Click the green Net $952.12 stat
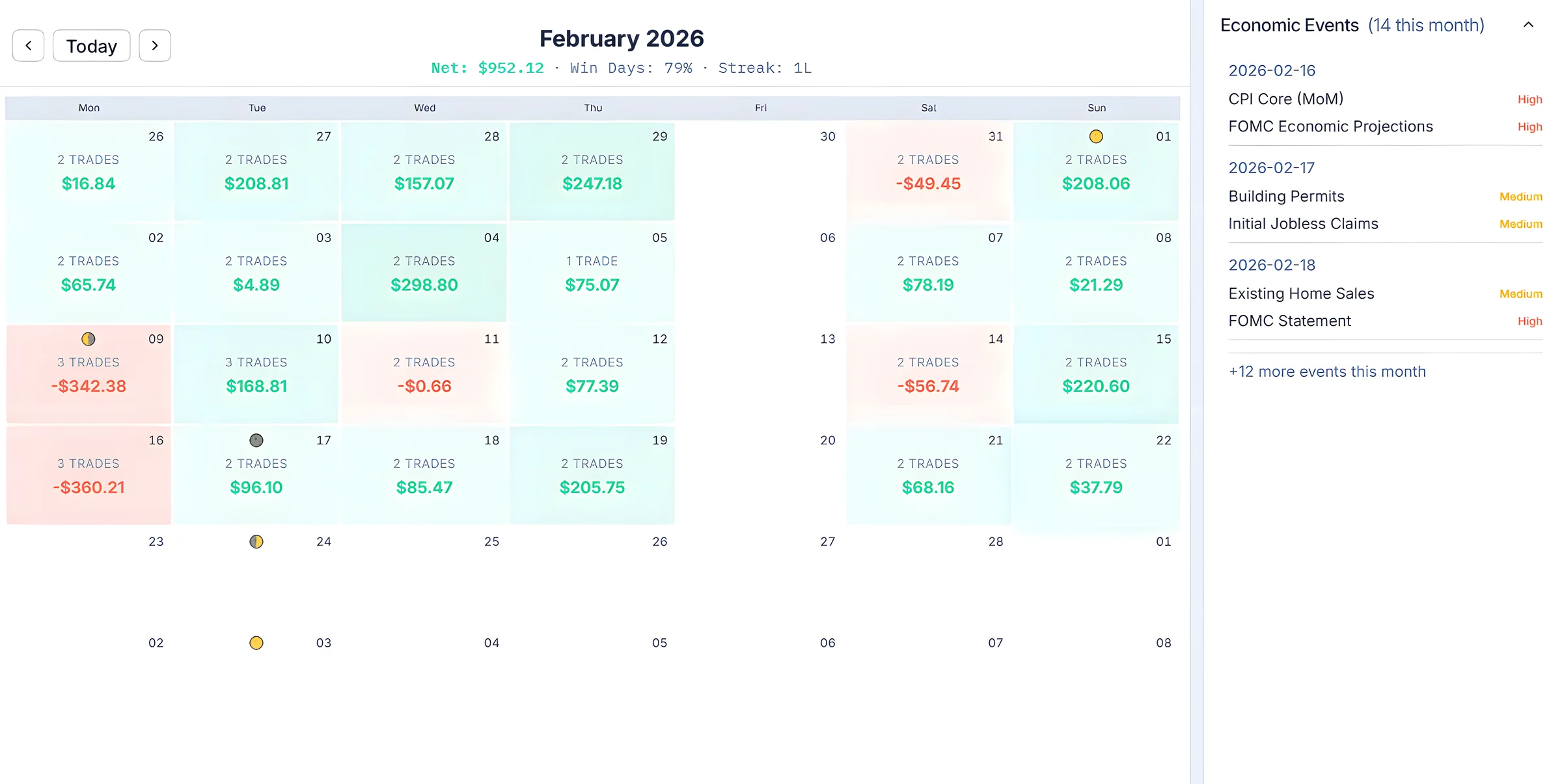1562x784 pixels. (487, 68)
